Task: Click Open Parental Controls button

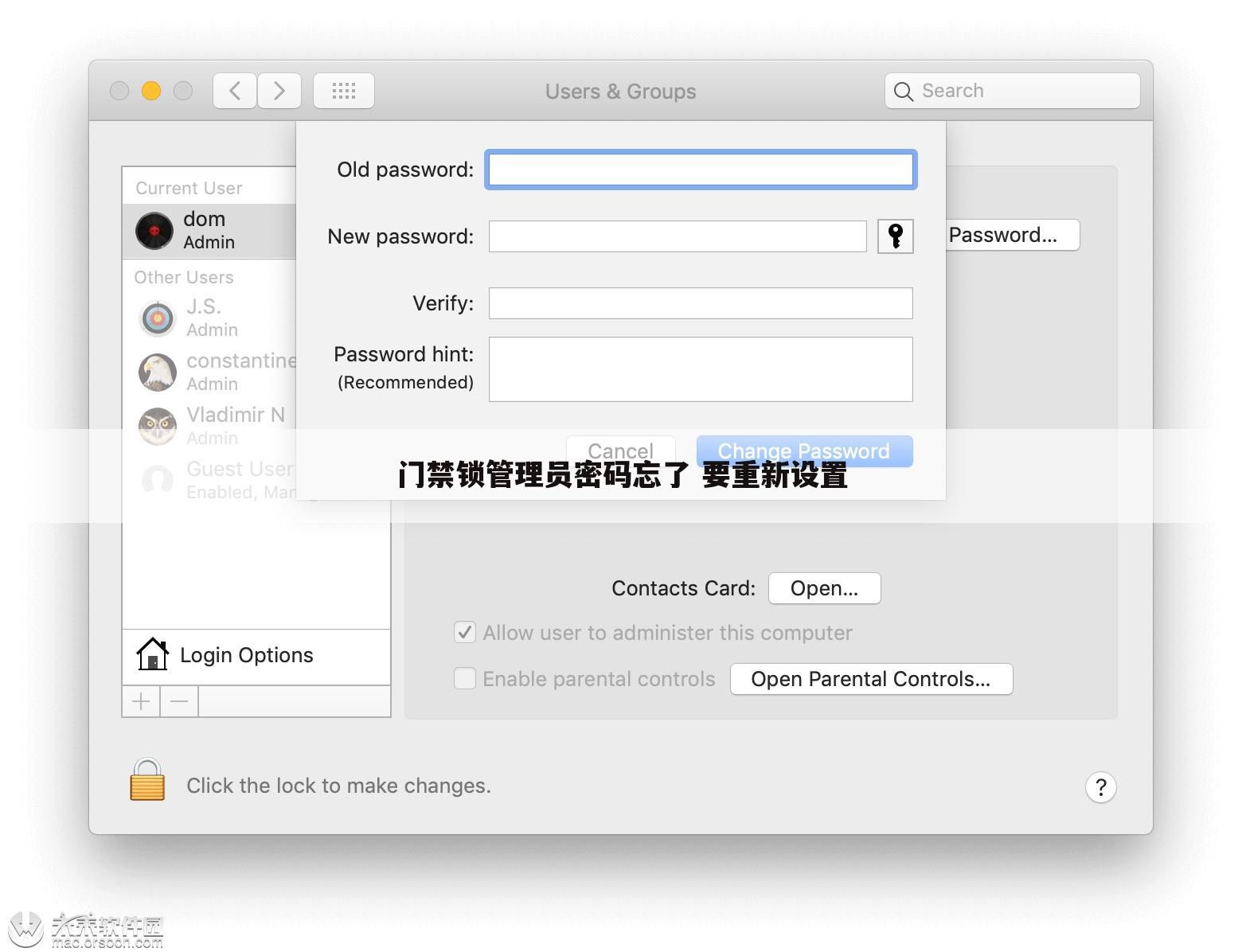Action: click(x=871, y=679)
